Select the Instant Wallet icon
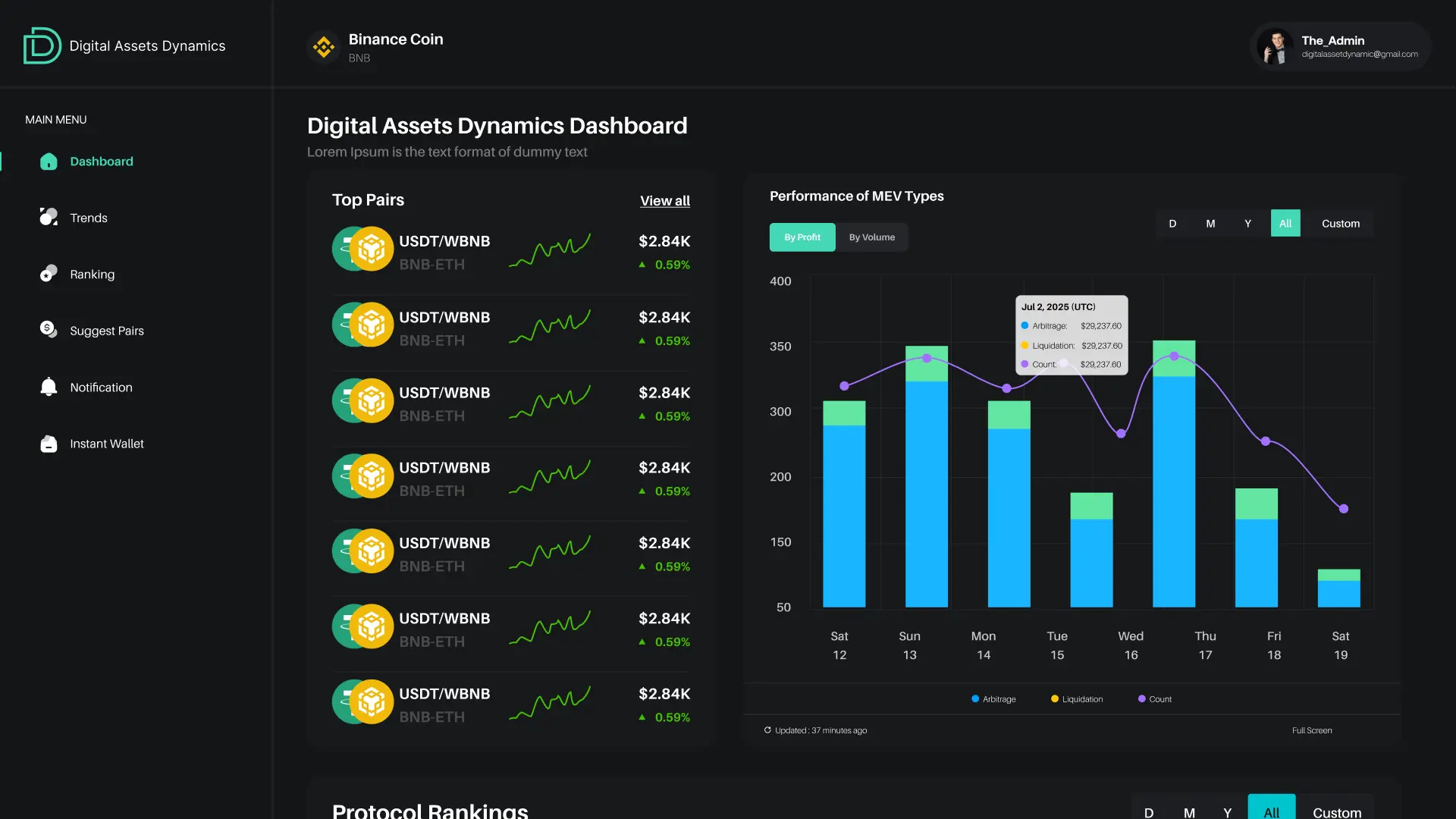The height and width of the screenshot is (819, 1456). [x=49, y=444]
